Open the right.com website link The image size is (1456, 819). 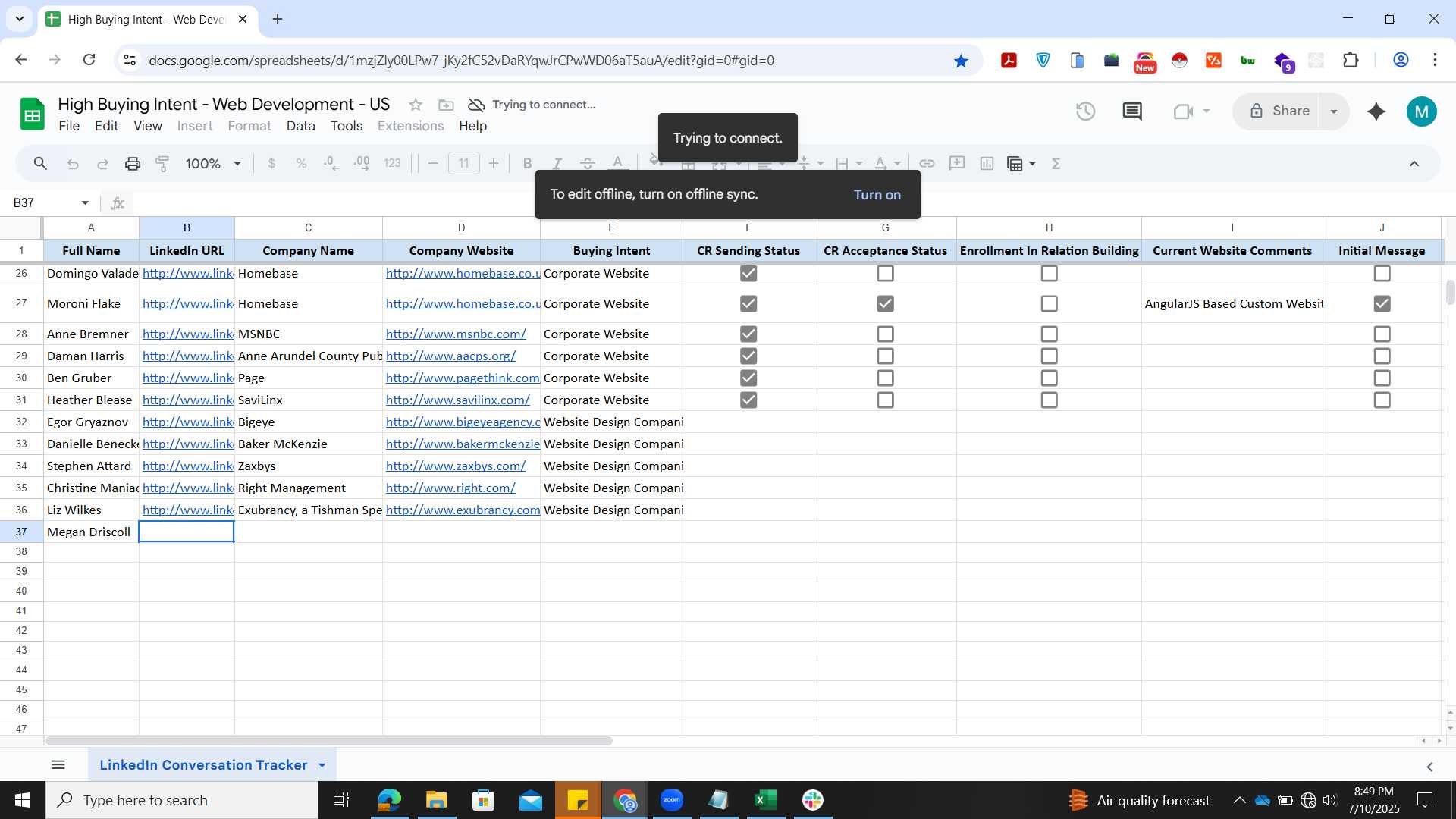[450, 488]
